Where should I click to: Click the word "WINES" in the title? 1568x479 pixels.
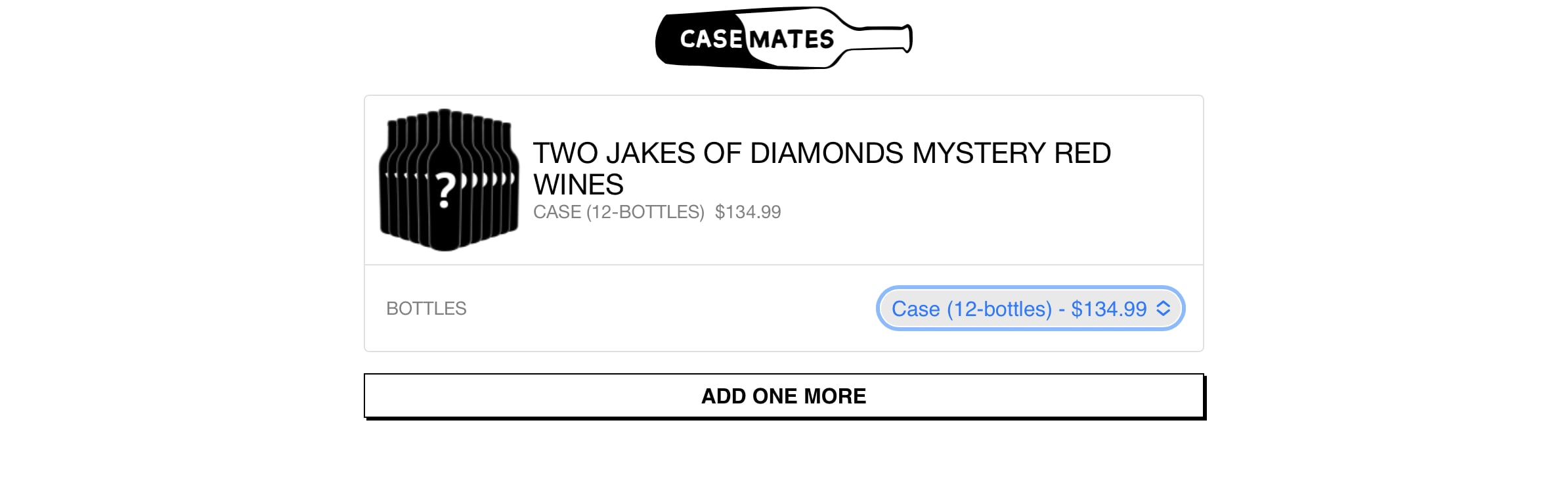click(x=578, y=185)
